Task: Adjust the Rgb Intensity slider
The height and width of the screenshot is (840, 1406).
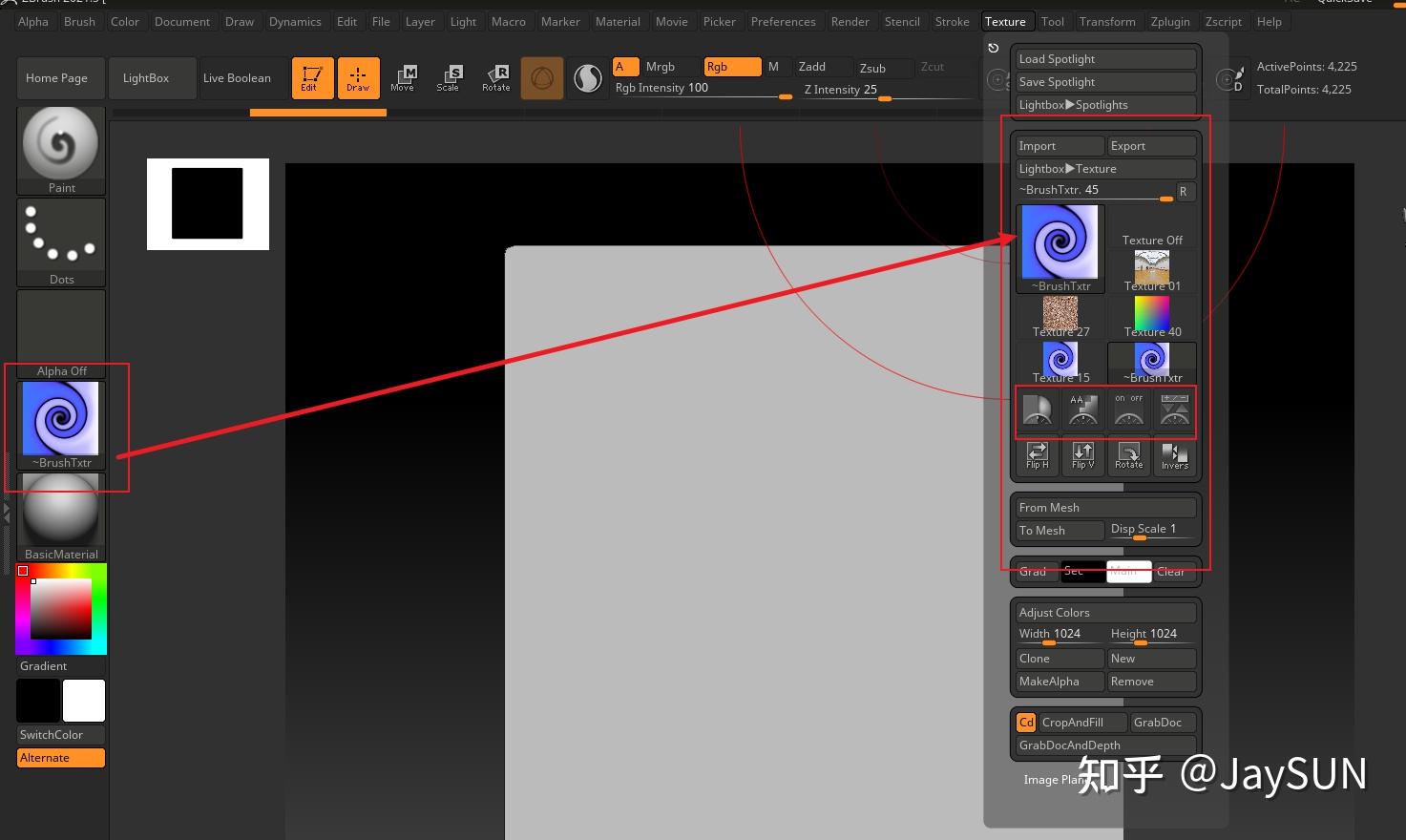Action: (x=703, y=89)
